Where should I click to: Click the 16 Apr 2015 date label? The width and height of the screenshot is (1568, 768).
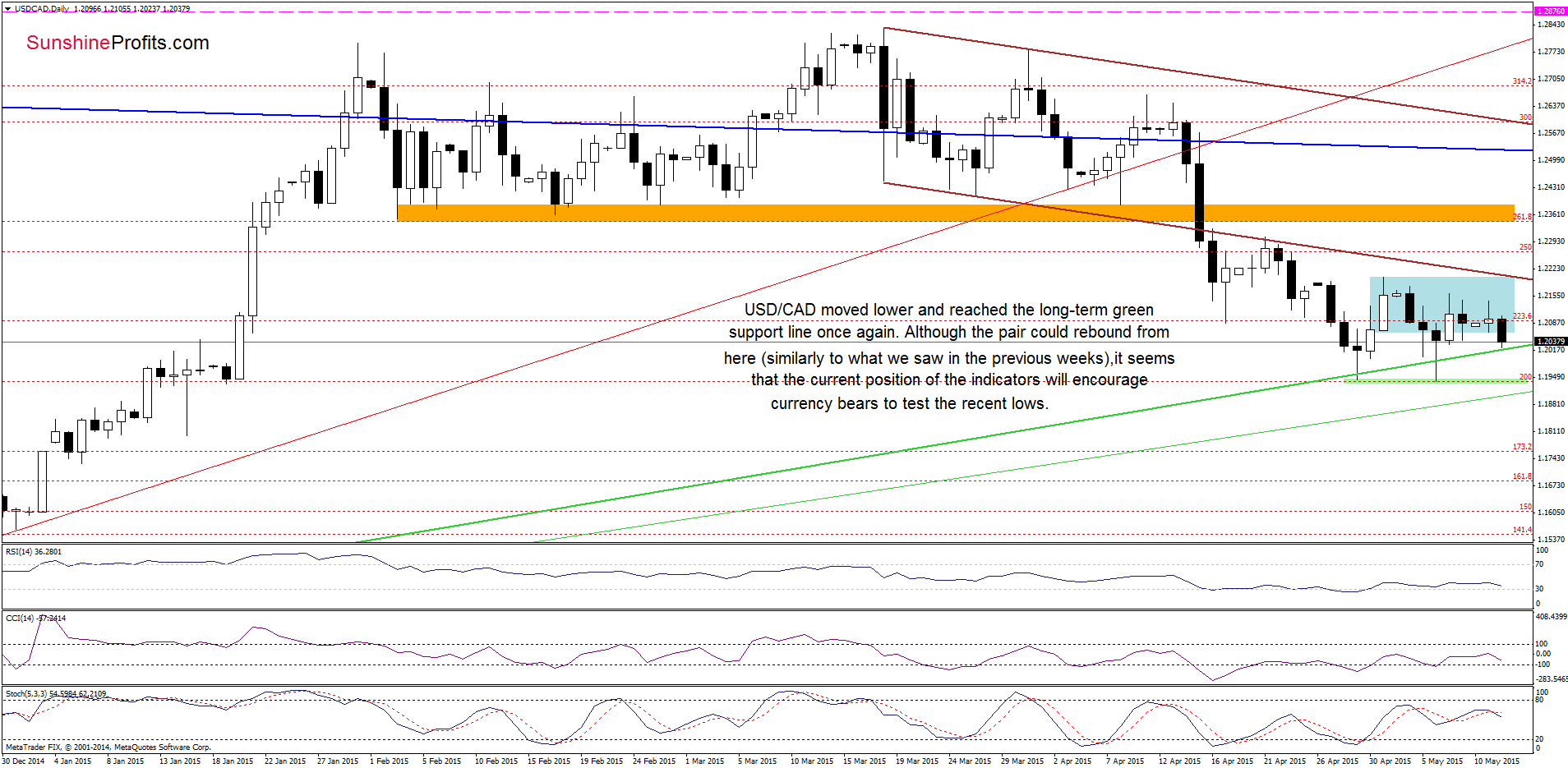coord(1233,761)
